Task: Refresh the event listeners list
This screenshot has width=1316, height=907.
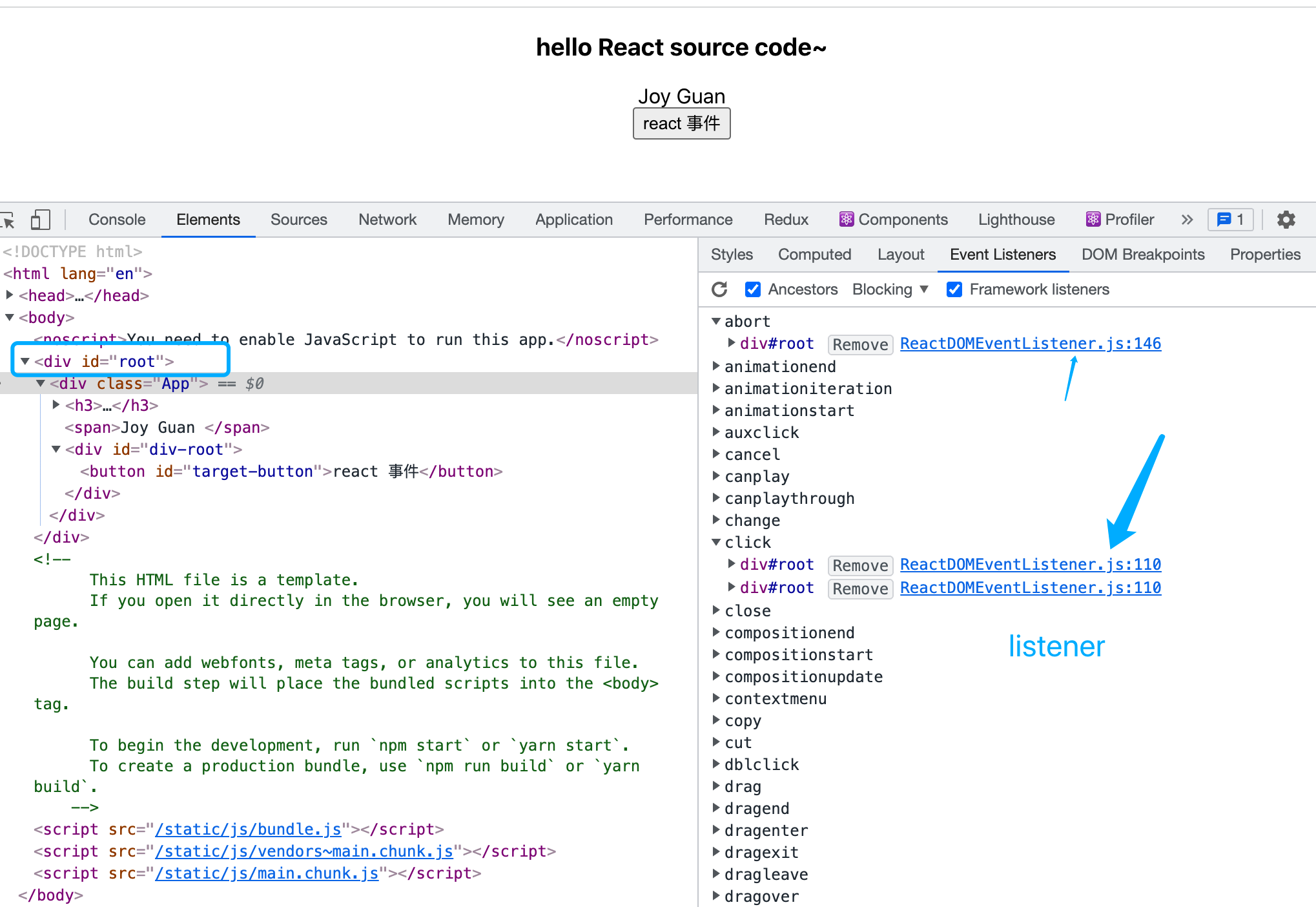Action: [x=719, y=289]
